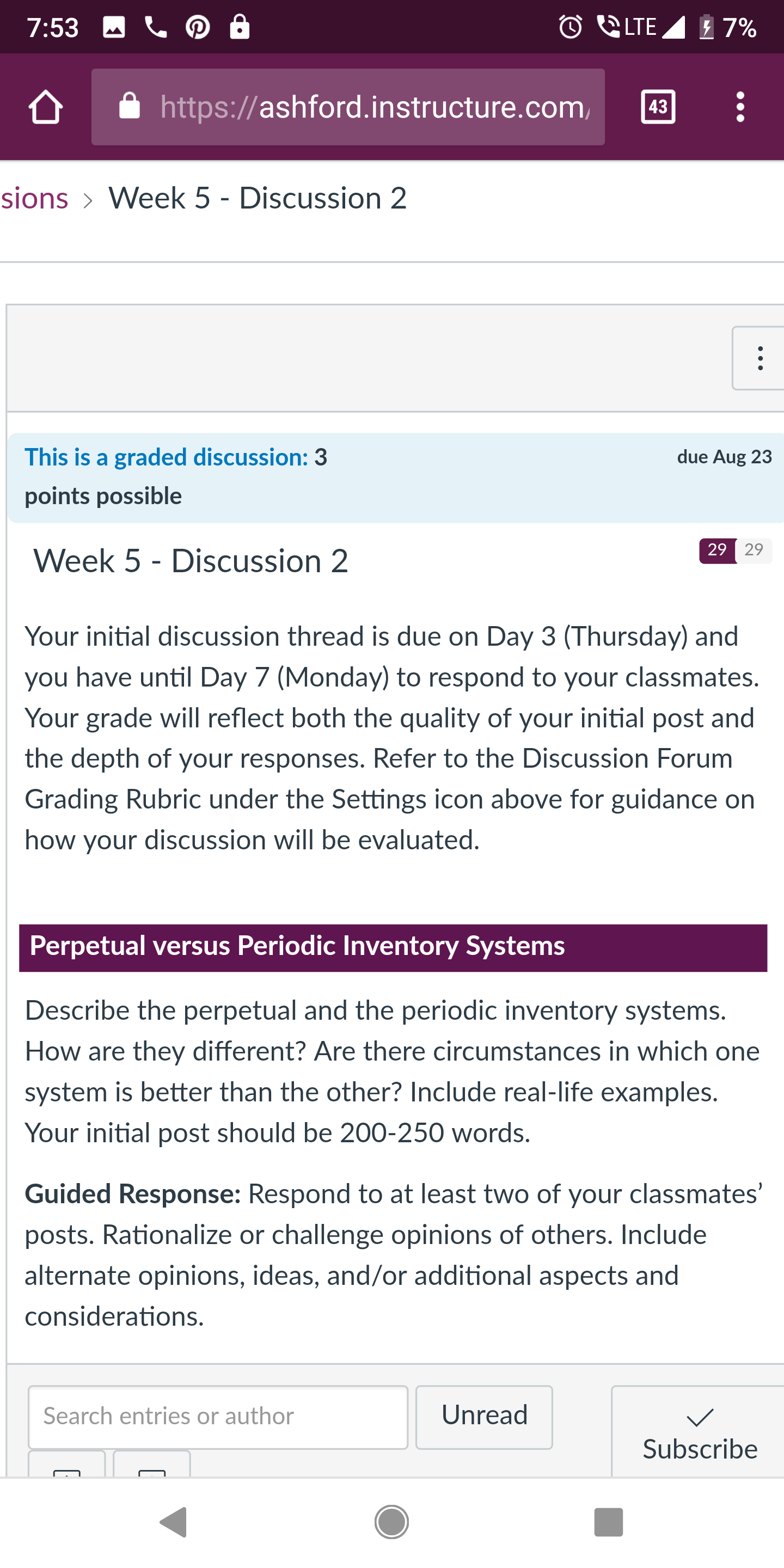Open the tab switcher showing 43 tabs
The width and height of the screenshot is (784, 1568).
658,107
